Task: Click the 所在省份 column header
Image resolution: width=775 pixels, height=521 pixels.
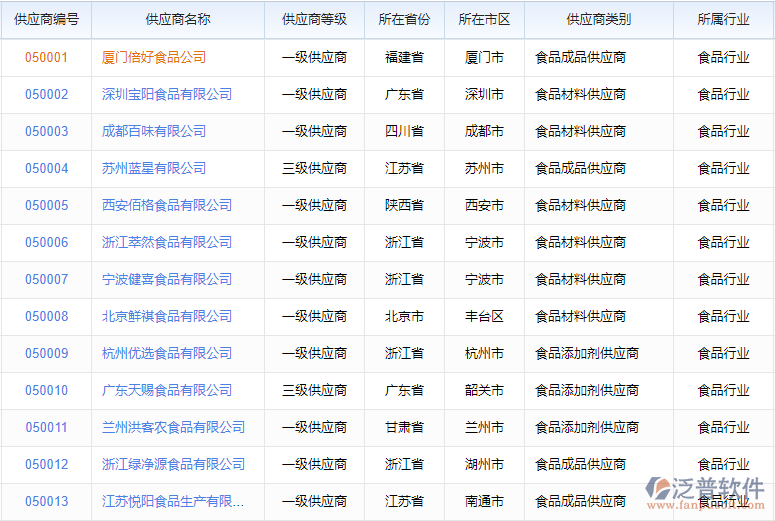Action: coord(404,19)
